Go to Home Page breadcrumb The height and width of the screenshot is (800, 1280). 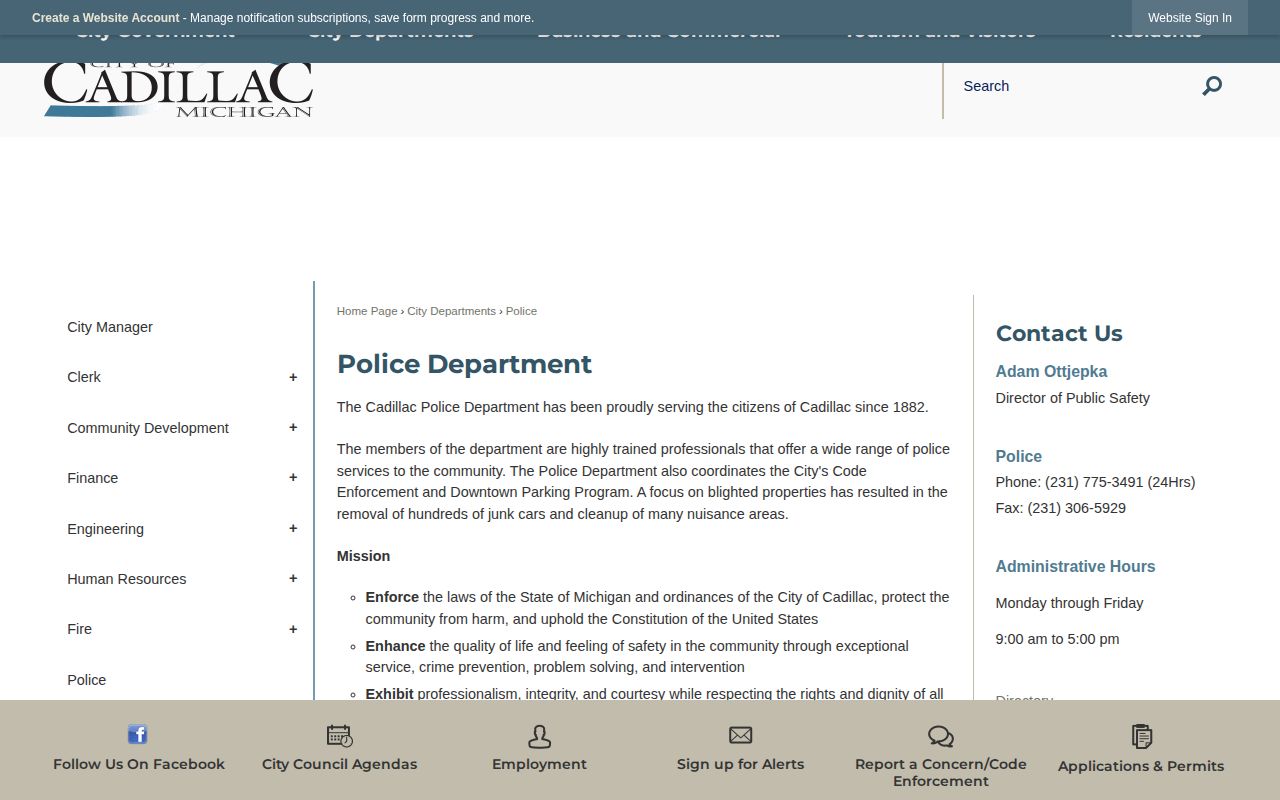(x=367, y=311)
